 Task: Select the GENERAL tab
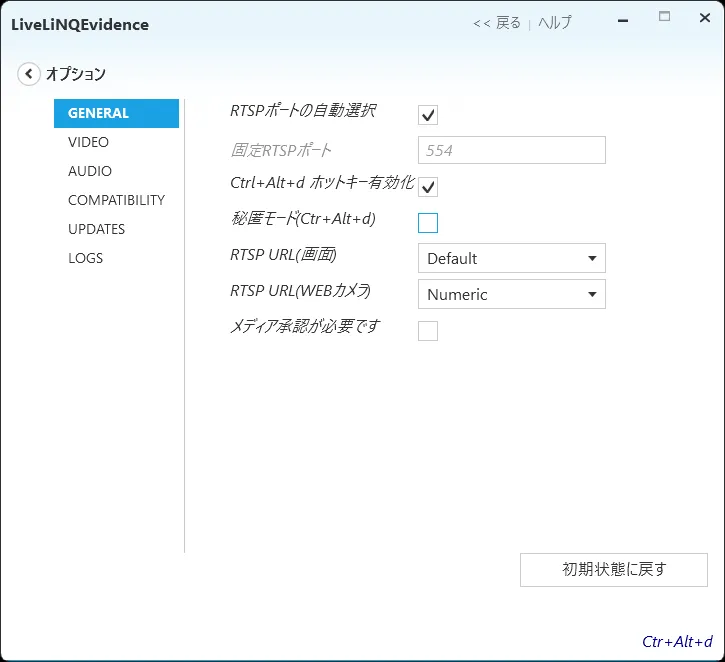coord(117,113)
